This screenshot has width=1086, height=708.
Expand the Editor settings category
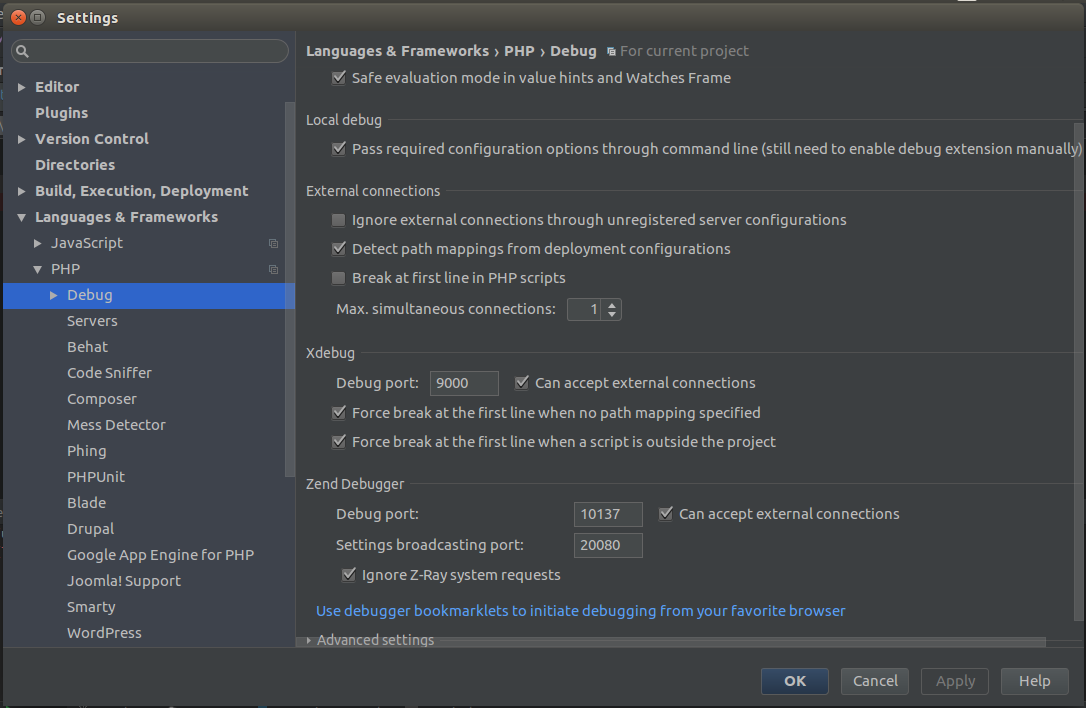(22, 87)
